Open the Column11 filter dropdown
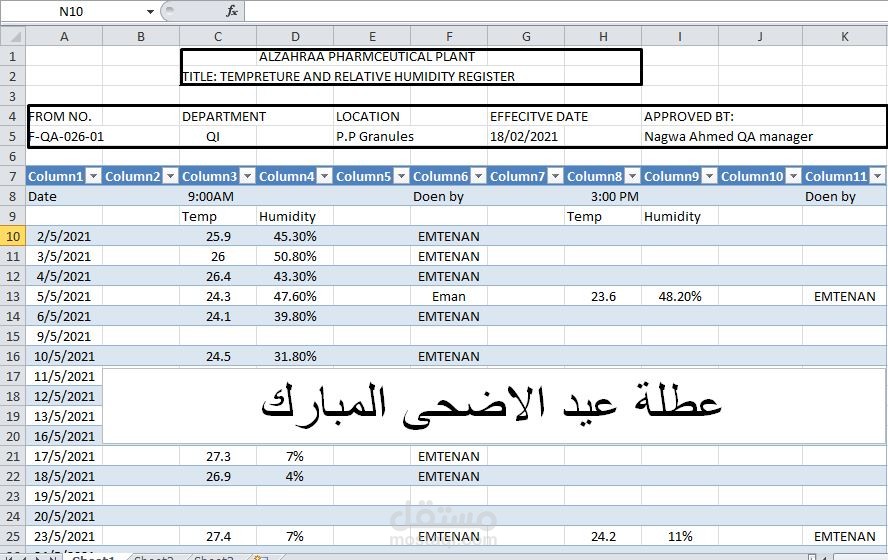 coord(877,177)
